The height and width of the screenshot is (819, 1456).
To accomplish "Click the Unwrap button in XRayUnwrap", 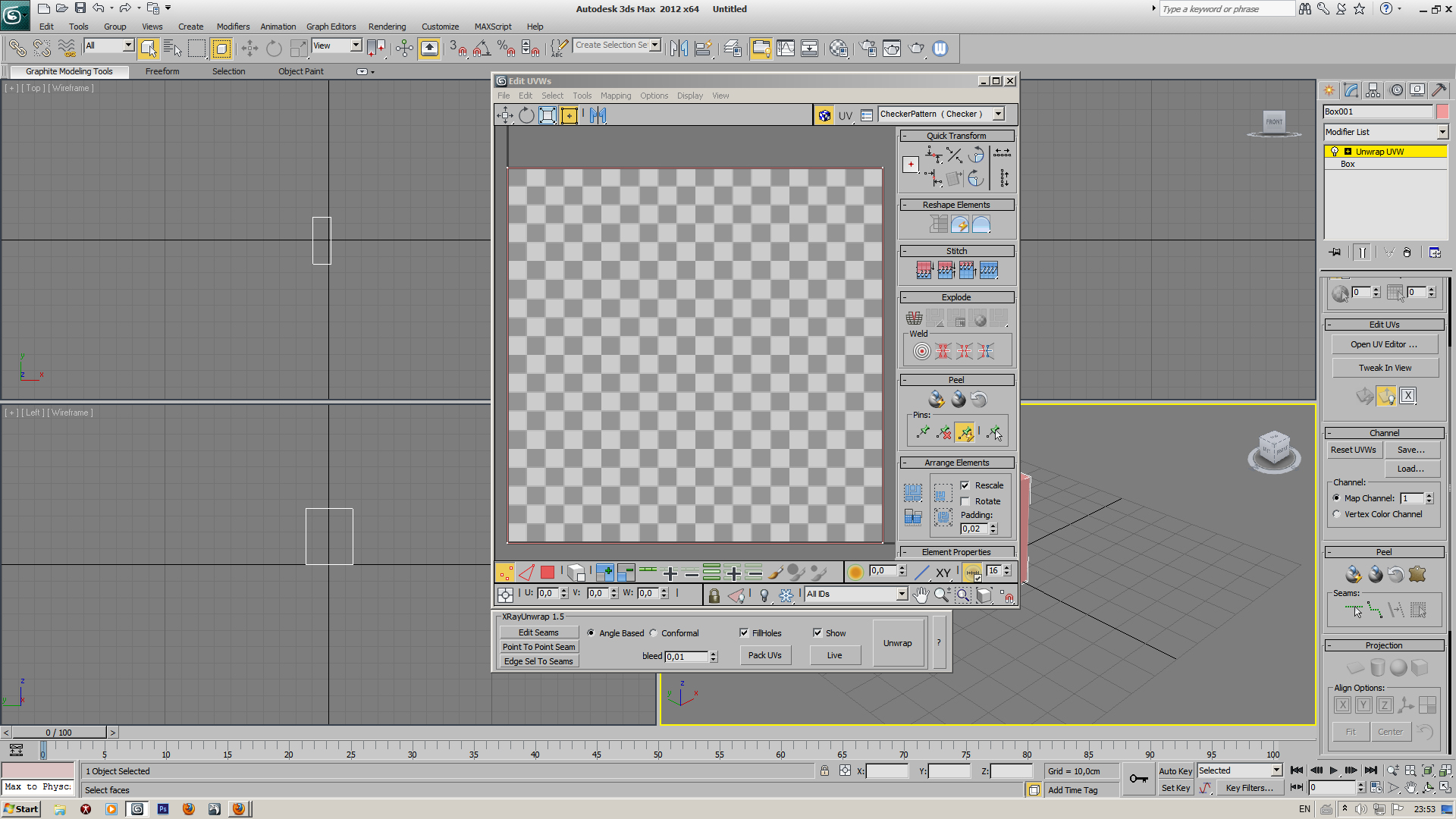I will [x=898, y=643].
